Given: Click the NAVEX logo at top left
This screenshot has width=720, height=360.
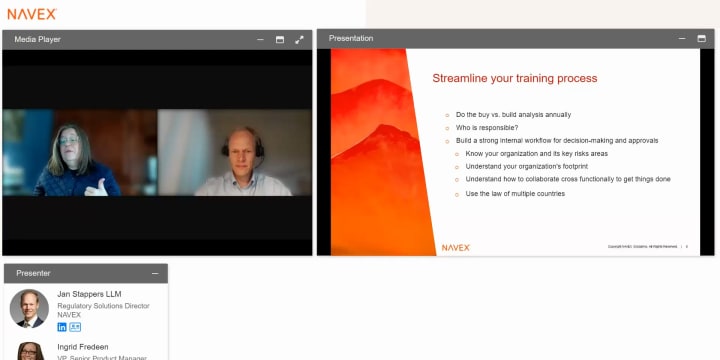Looking at the screenshot, I should pyautogui.click(x=32, y=14).
